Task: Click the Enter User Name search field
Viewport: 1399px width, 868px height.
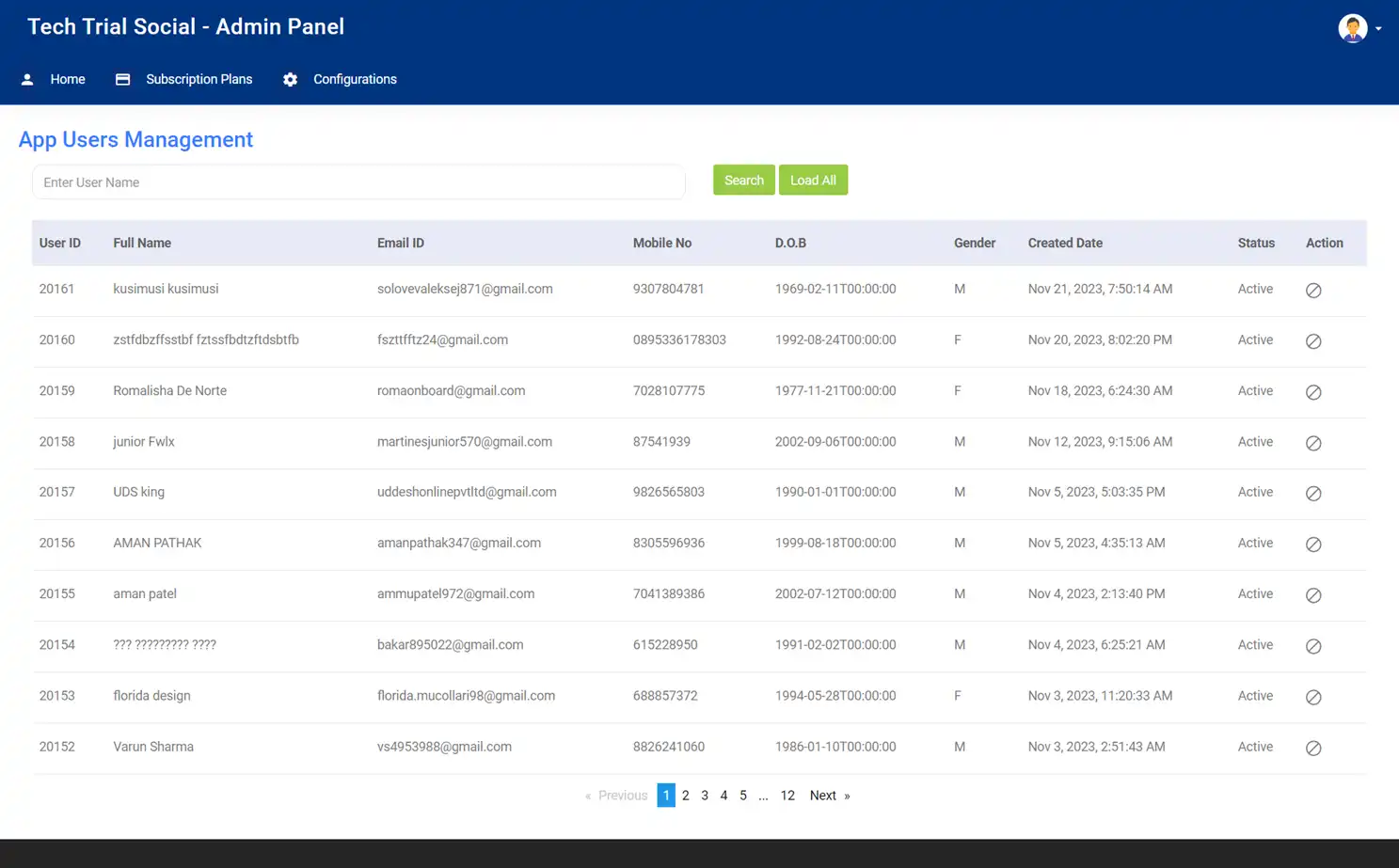Action: coord(358,181)
